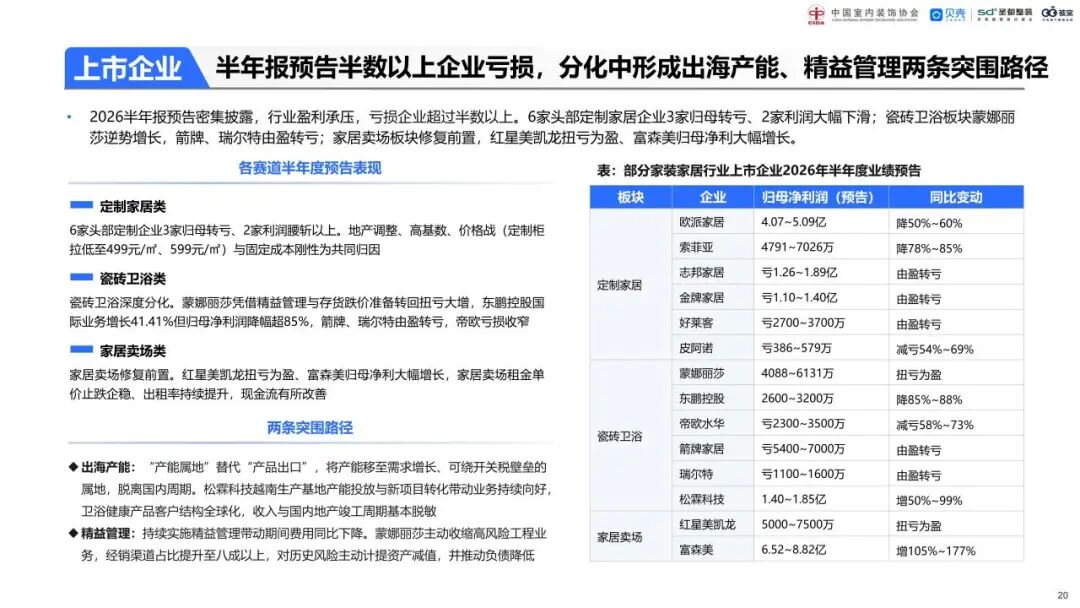Click the 两条突围路径 section heading
Viewport: 1080px width, 608px height.
(309, 428)
